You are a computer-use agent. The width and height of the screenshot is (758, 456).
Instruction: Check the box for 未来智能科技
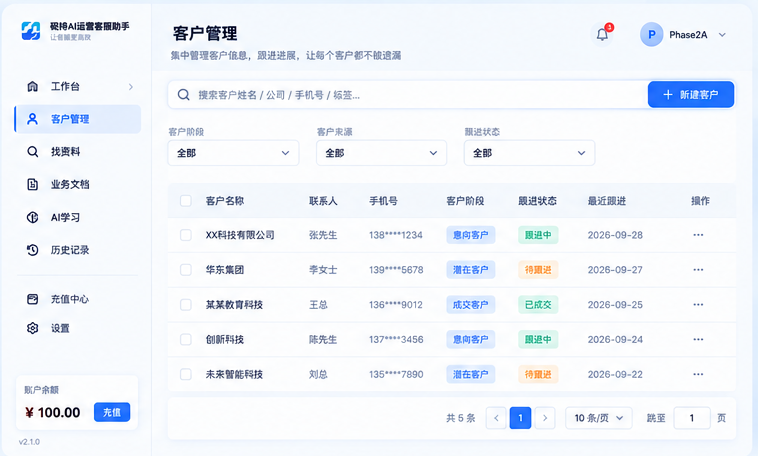point(186,374)
